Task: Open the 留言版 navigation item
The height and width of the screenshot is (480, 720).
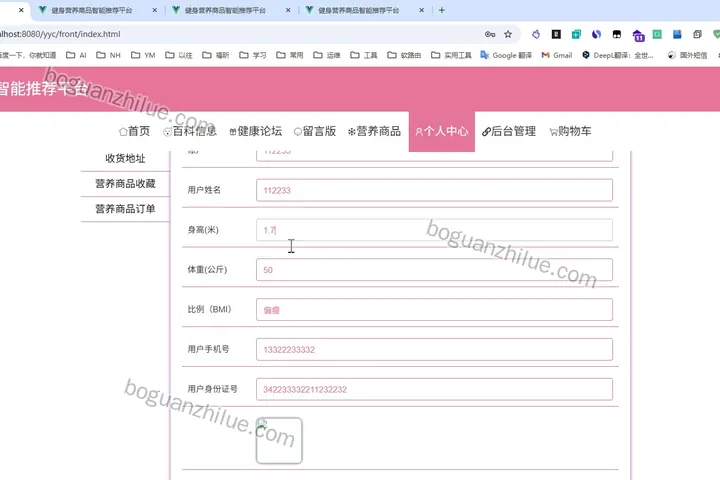Action: (x=315, y=131)
